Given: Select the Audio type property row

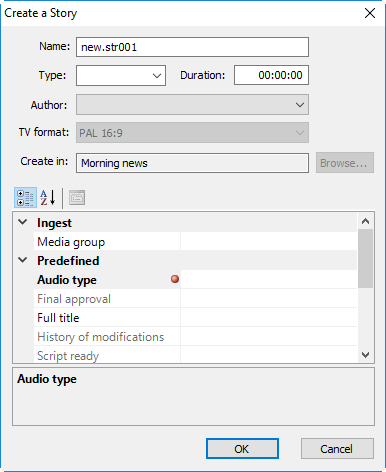Looking at the screenshot, I should tap(195, 279).
